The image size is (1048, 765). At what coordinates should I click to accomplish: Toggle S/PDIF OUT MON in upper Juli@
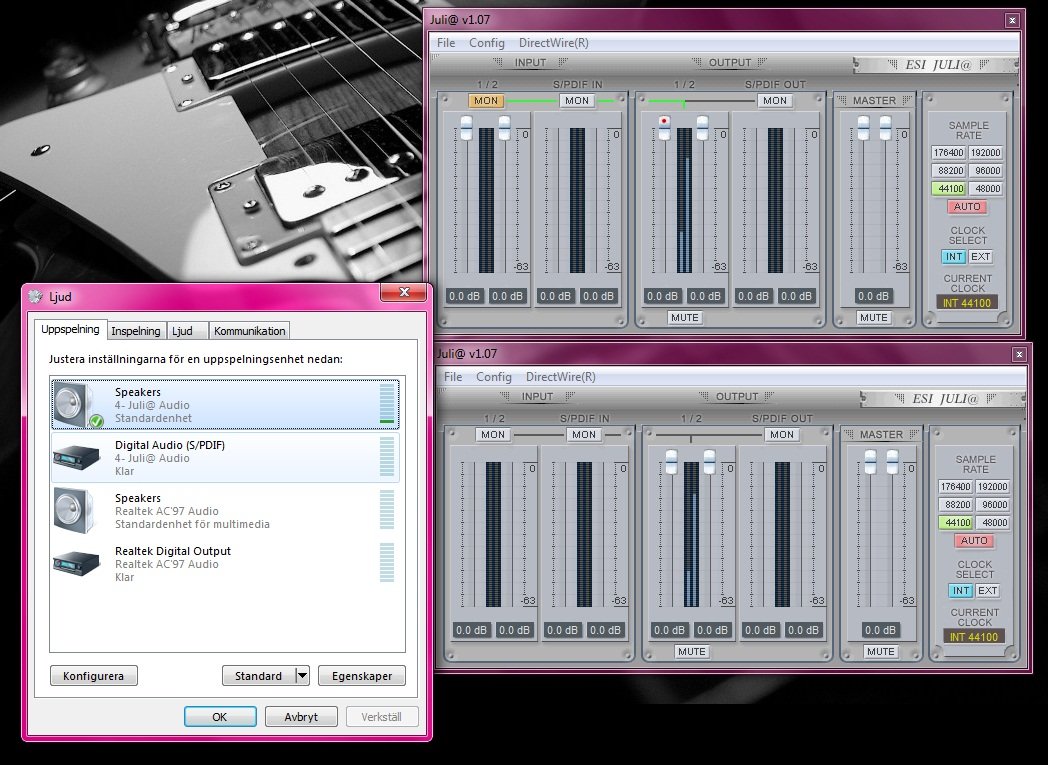click(x=775, y=101)
